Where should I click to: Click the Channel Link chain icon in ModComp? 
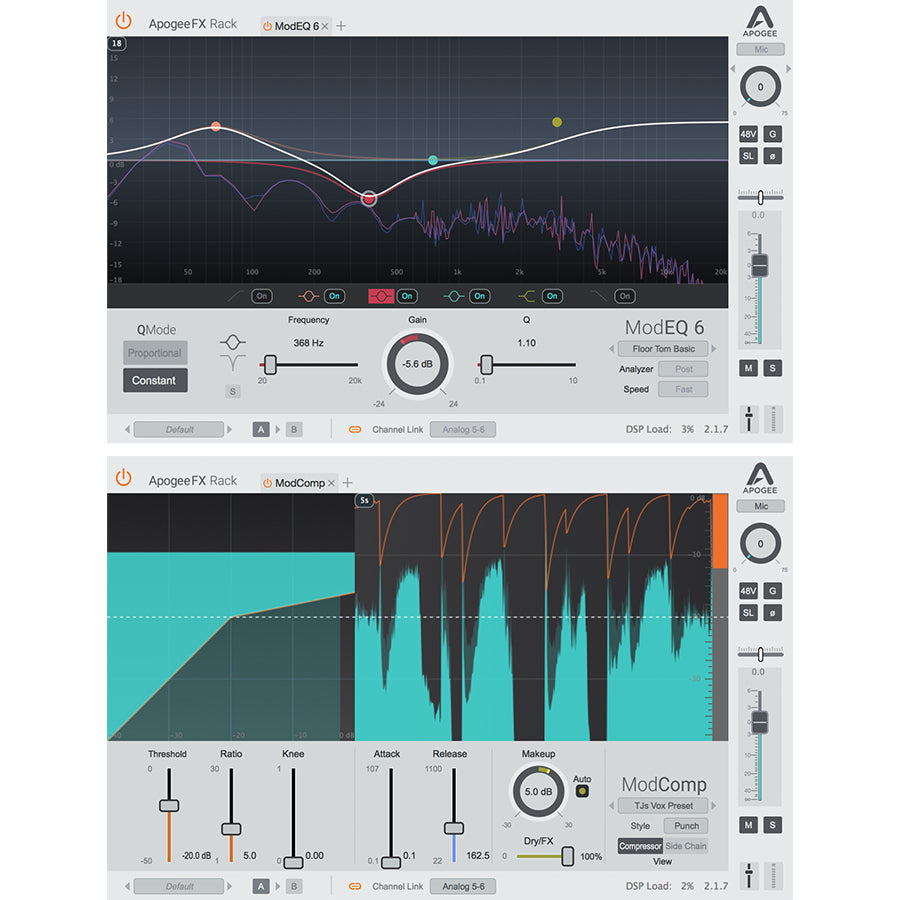click(x=354, y=886)
